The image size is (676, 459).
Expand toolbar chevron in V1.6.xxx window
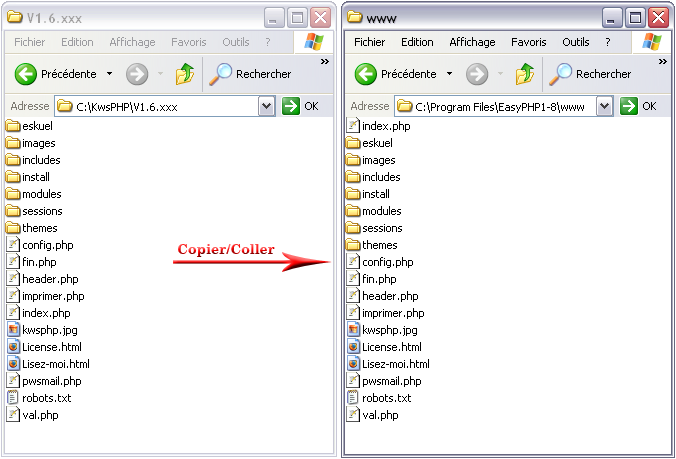click(x=325, y=62)
